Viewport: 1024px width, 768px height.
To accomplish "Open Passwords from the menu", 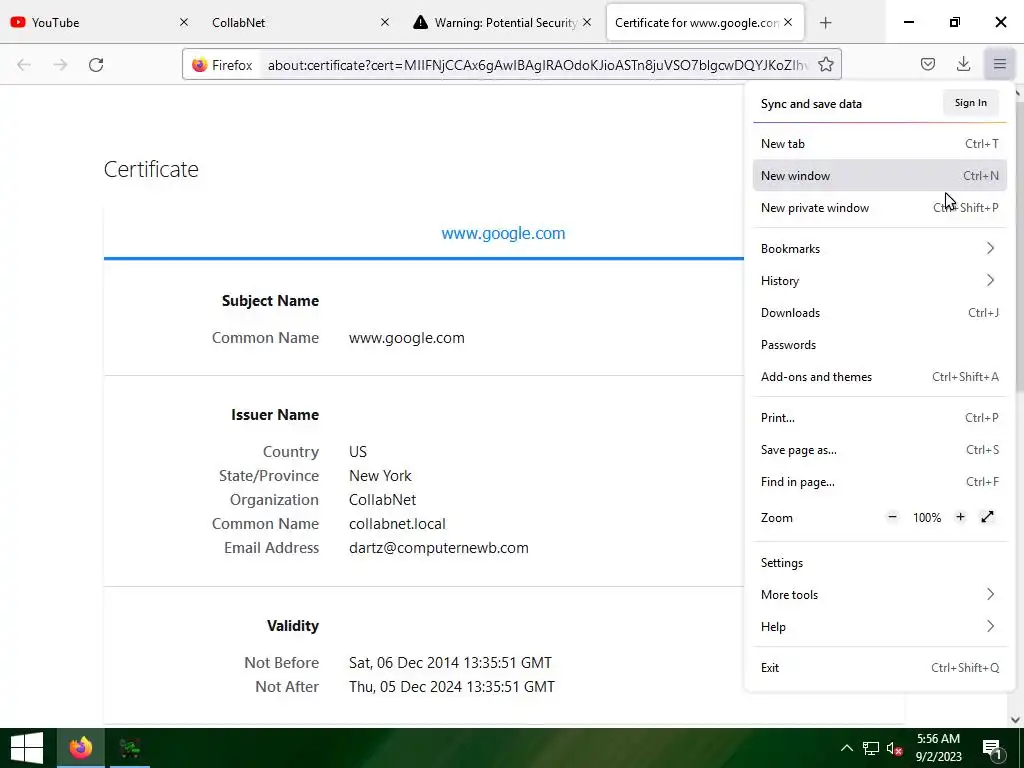I will click(x=880, y=345).
